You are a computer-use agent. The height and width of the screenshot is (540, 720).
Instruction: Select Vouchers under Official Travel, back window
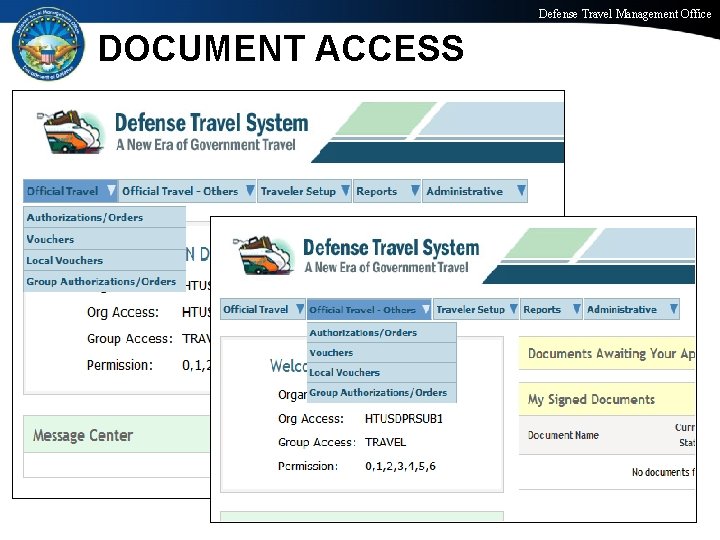point(105,239)
